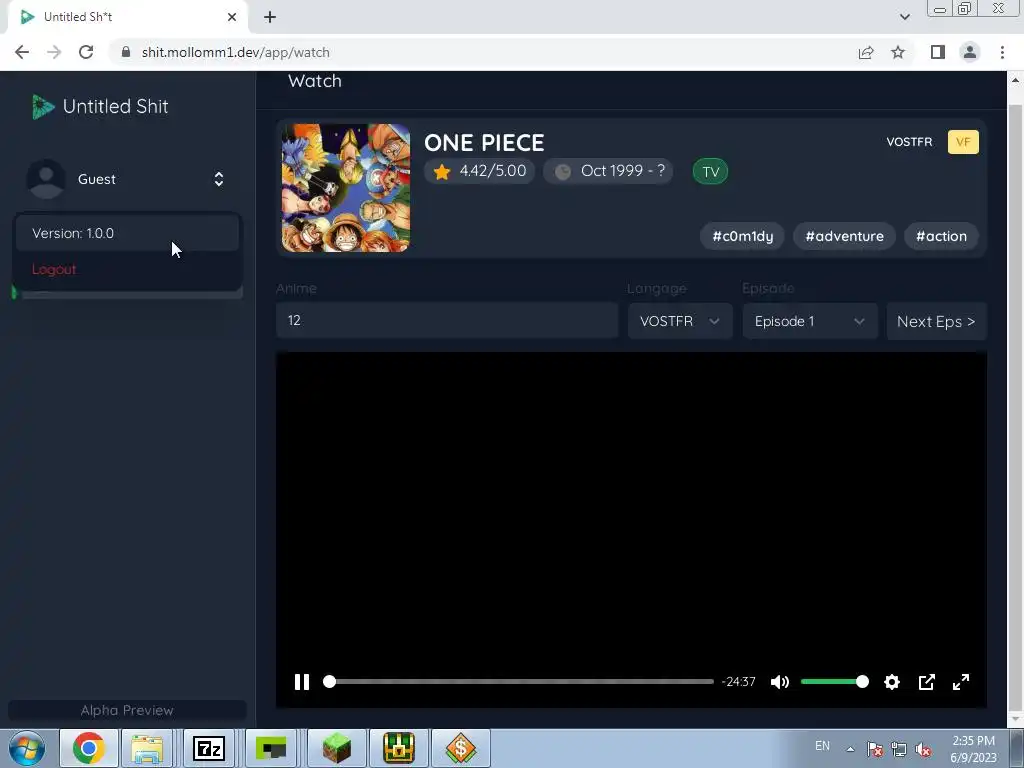Open Chrome three-dot menu
Image resolution: width=1024 pixels, height=768 pixels.
point(1002,52)
